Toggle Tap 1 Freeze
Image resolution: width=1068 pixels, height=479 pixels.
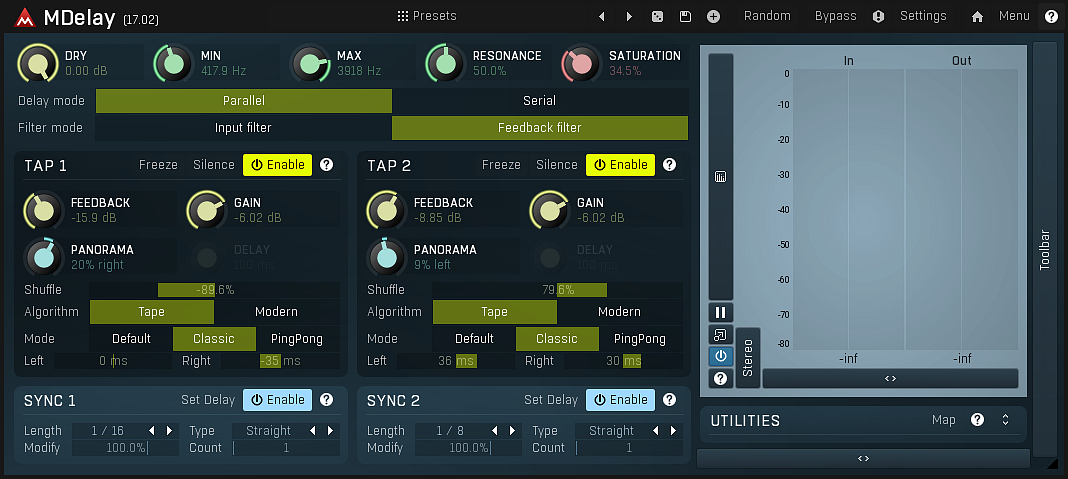coord(158,164)
